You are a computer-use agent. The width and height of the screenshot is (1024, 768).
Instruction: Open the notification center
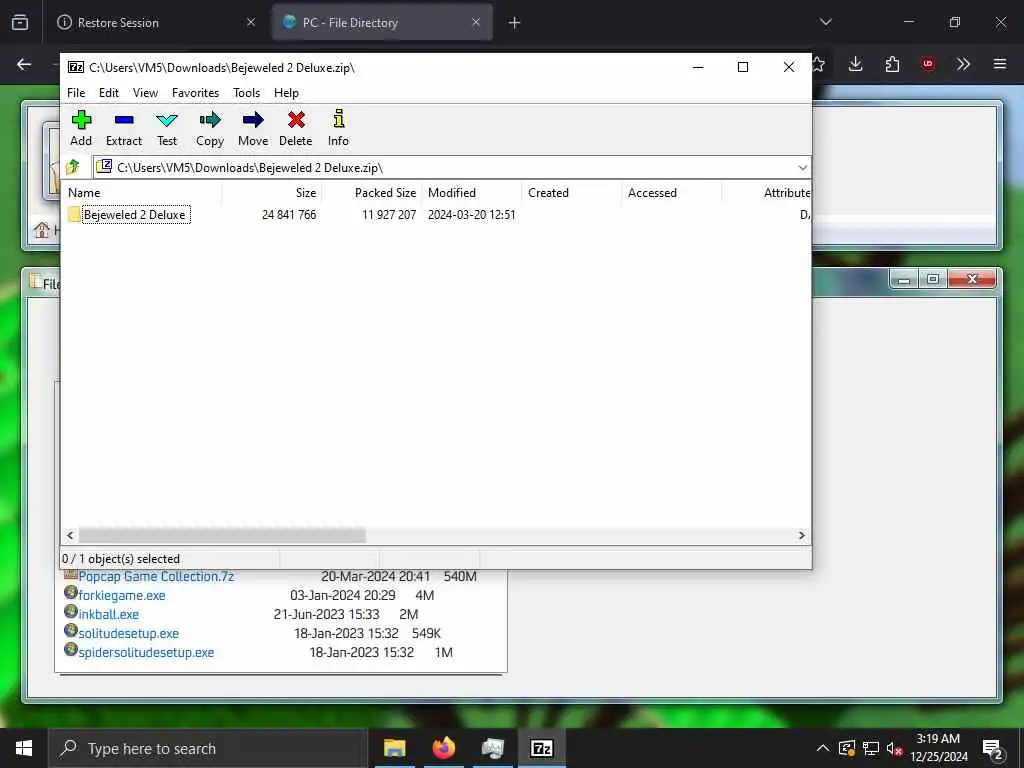point(993,748)
